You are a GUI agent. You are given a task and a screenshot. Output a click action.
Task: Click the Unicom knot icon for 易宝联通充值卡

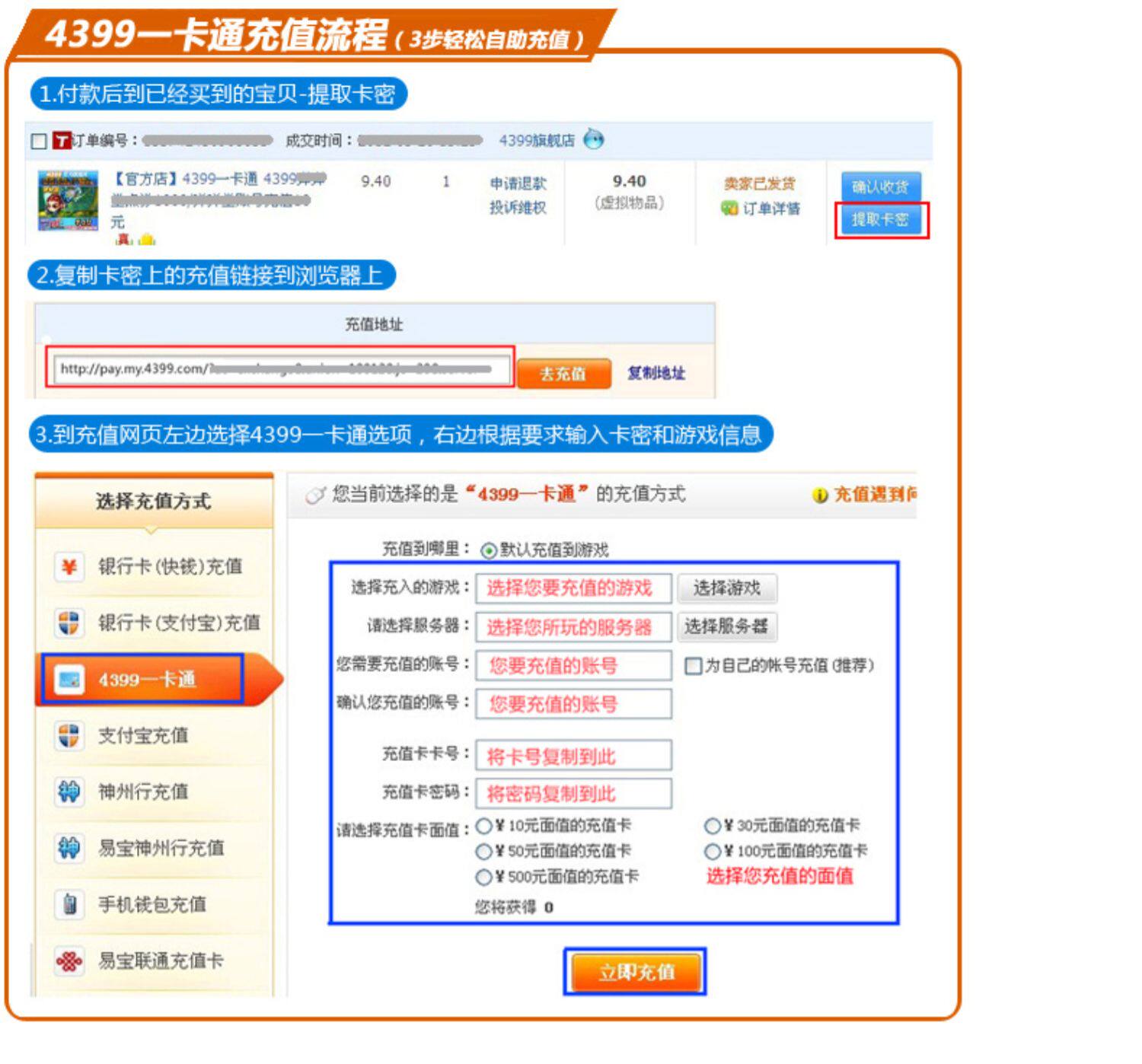click(x=69, y=961)
